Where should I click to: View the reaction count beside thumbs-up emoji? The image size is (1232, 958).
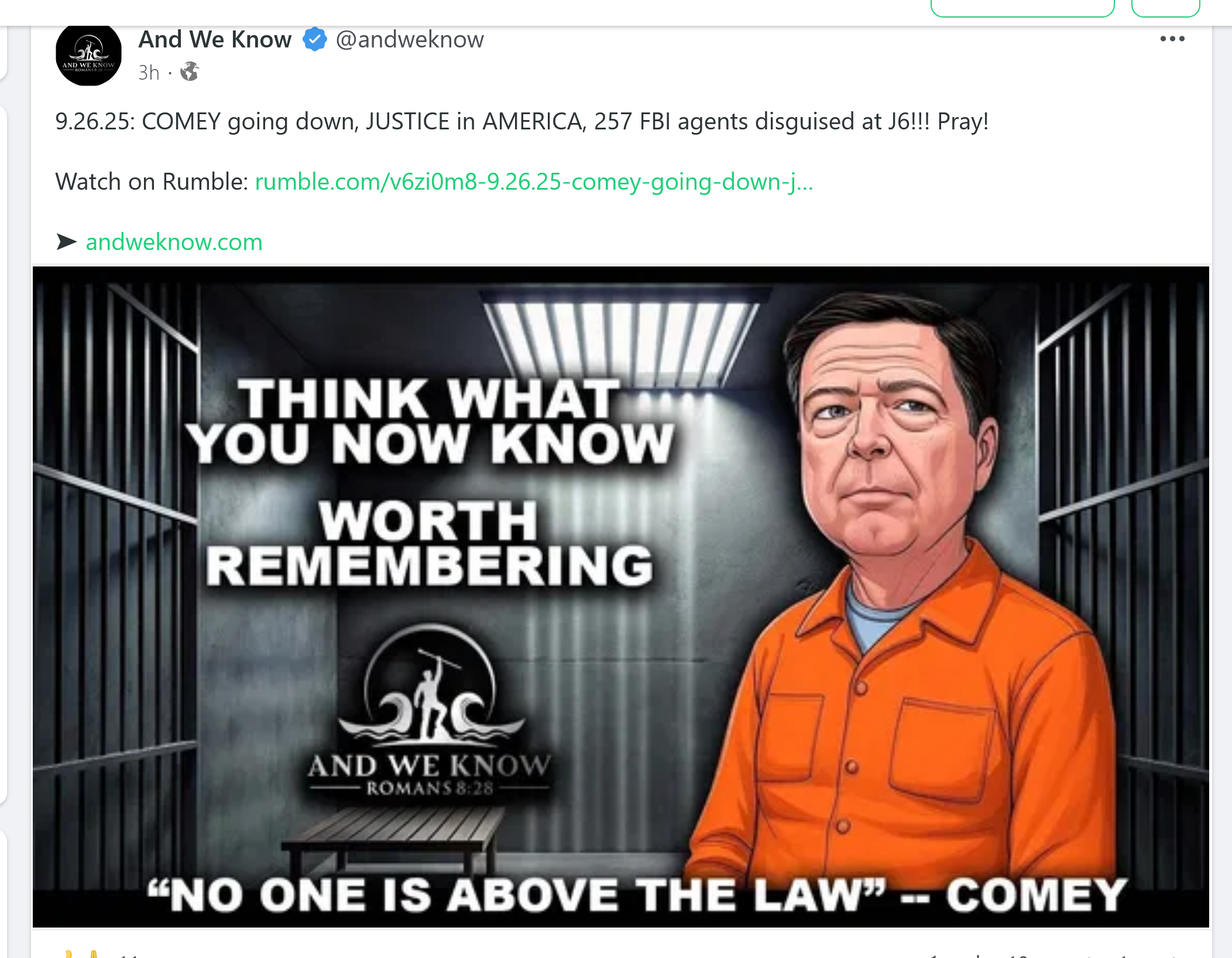pos(129,954)
